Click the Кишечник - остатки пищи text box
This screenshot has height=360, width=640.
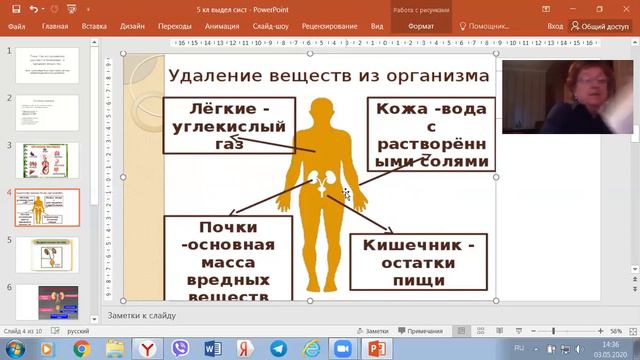click(419, 262)
